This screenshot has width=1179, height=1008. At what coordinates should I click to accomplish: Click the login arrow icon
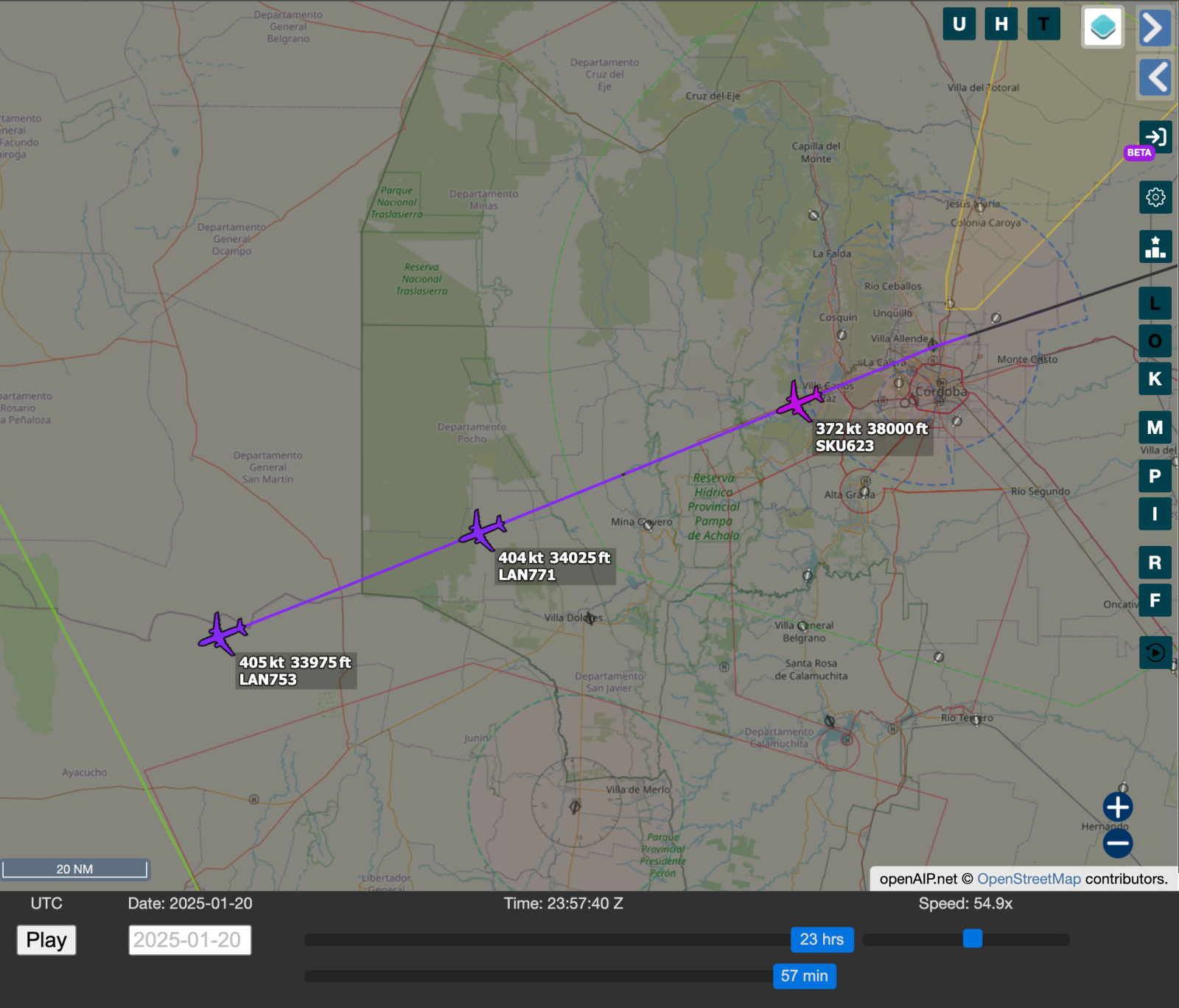1155,137
